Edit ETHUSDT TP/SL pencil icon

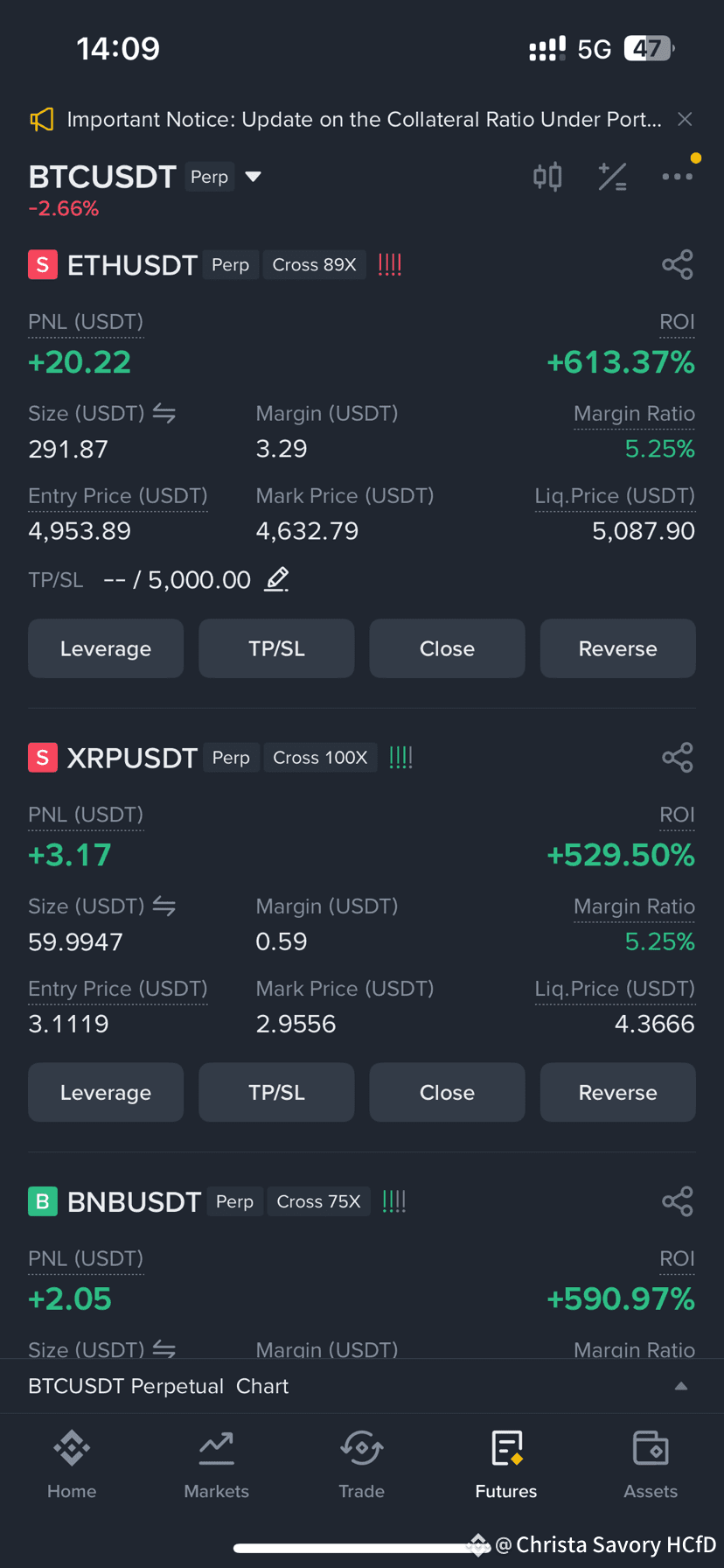(277, 579)
